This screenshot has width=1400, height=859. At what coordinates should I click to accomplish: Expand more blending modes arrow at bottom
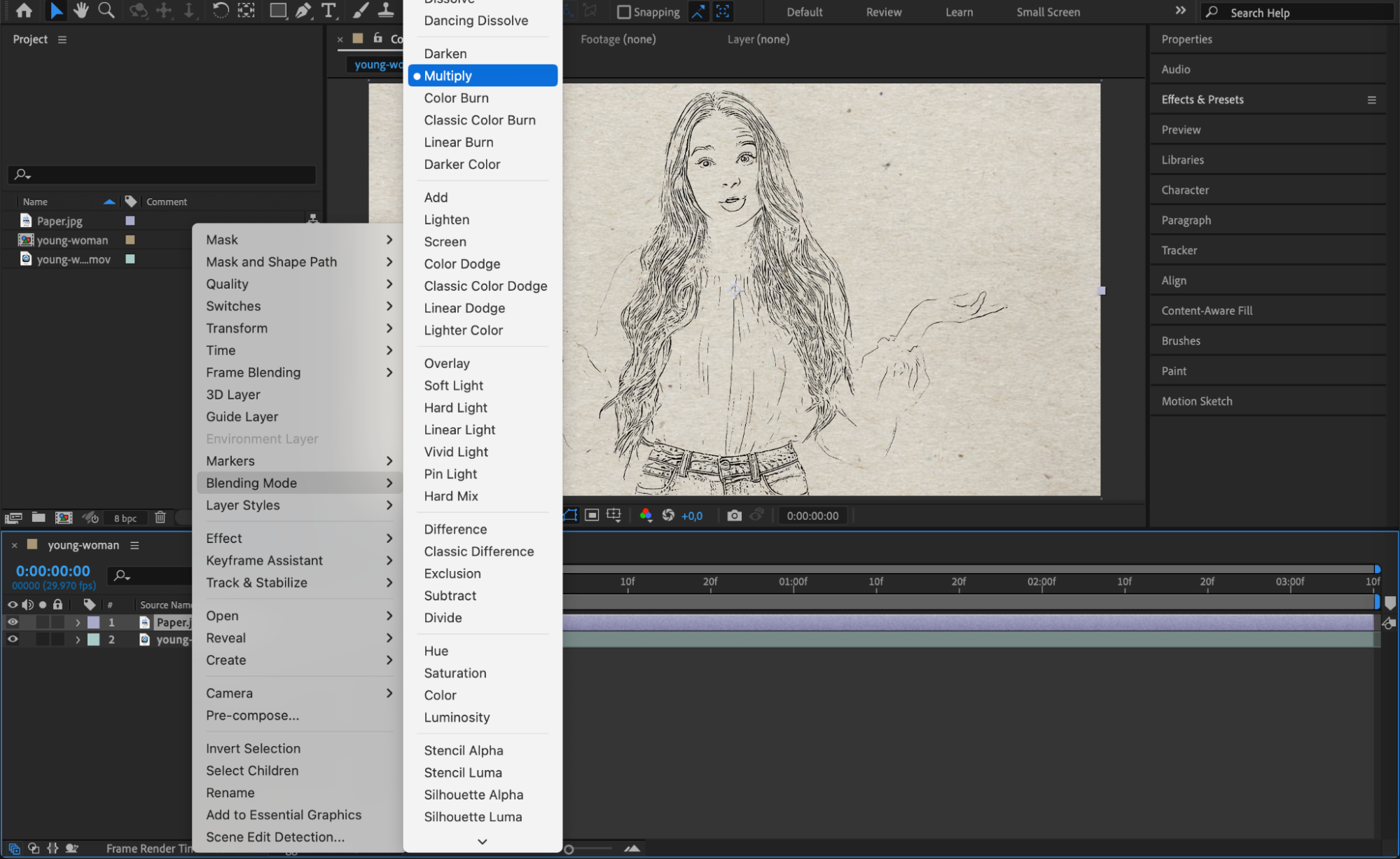tap(482, 841)
